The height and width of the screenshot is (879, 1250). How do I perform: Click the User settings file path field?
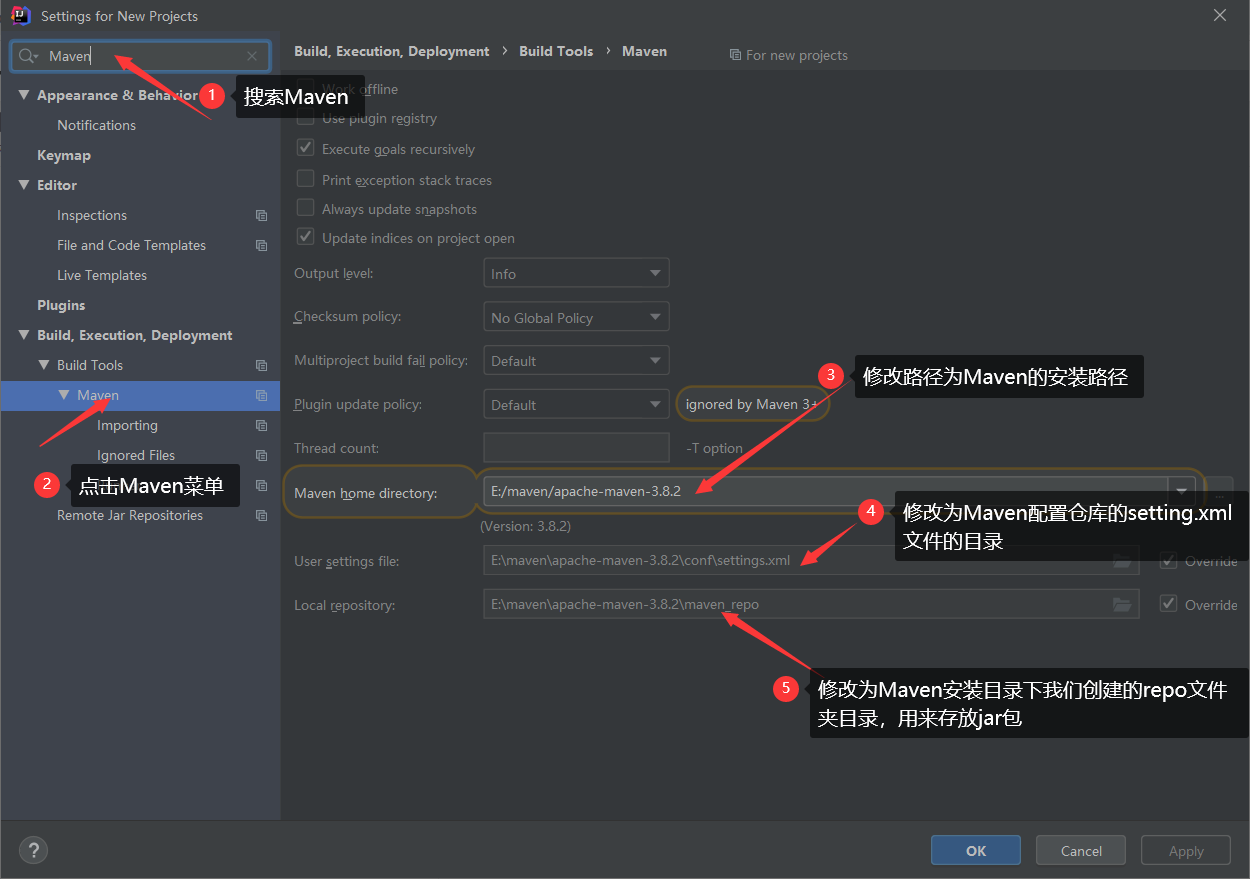tap(811, 560)
